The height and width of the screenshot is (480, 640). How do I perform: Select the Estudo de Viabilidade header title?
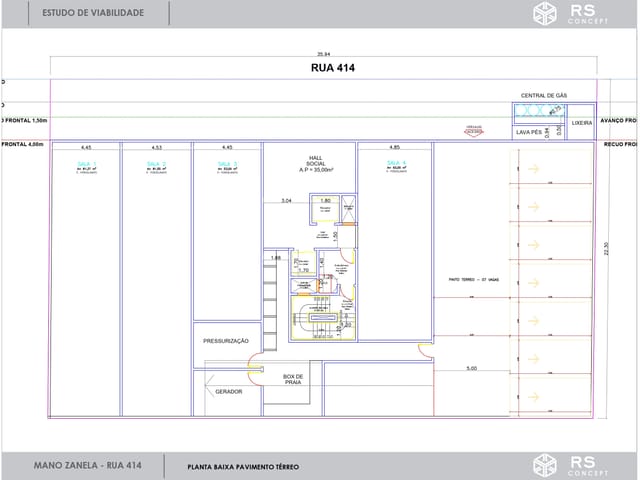[93, 14]
